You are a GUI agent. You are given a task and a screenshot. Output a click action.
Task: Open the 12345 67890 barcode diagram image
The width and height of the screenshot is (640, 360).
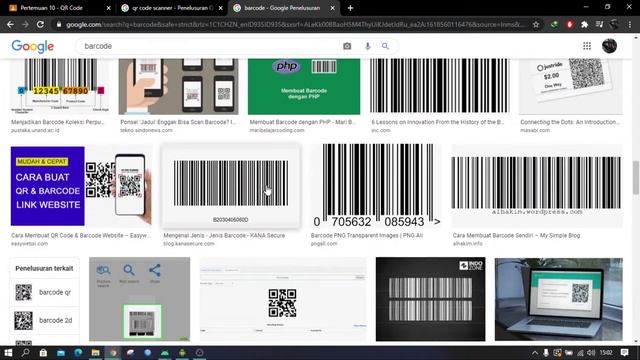tap(60, 86)
